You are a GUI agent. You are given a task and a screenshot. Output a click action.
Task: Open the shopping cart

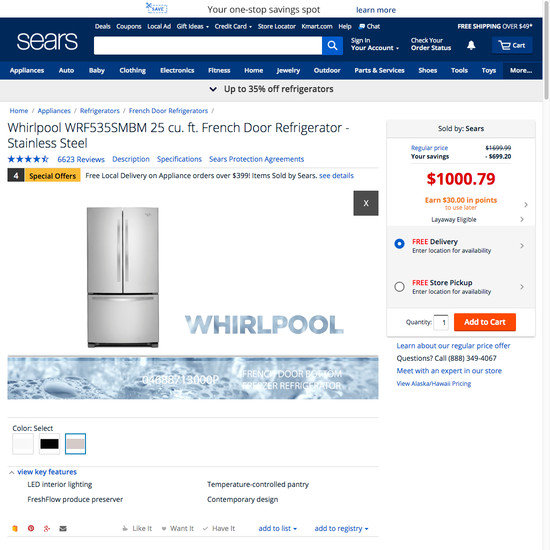[512, 45]
